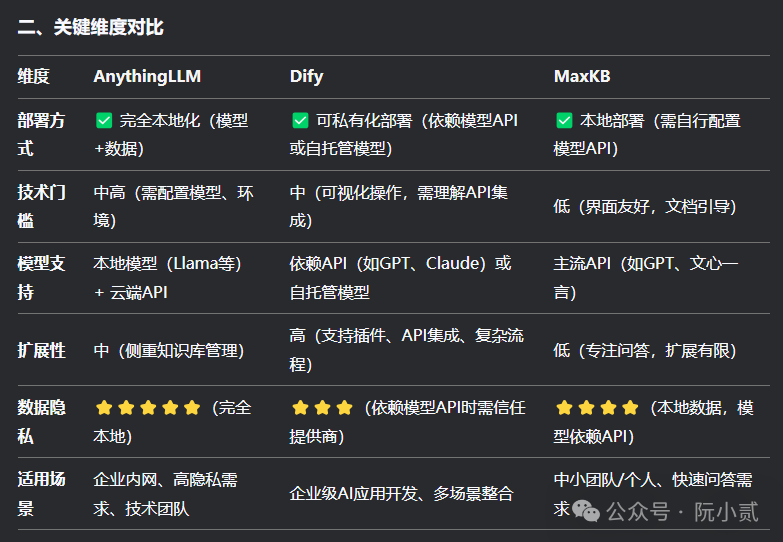
Task: Click the text 可私有化部署（依赖模型API或自托管模型）
Action: click(404, 134)
